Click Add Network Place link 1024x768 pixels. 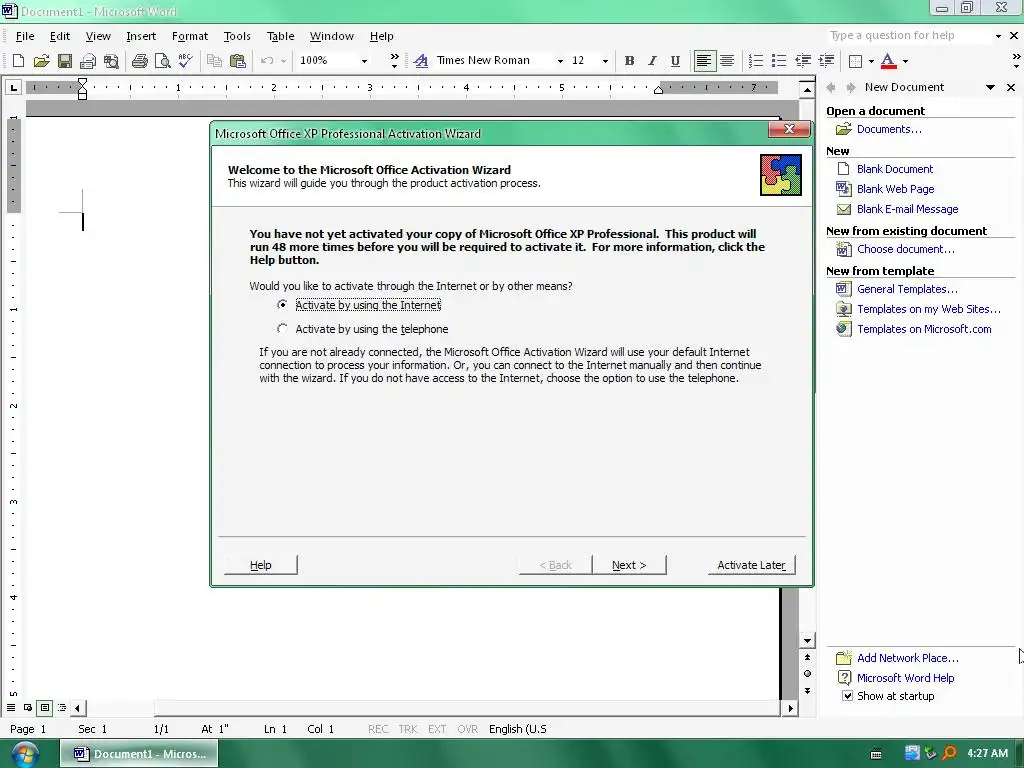click(908, 658)
